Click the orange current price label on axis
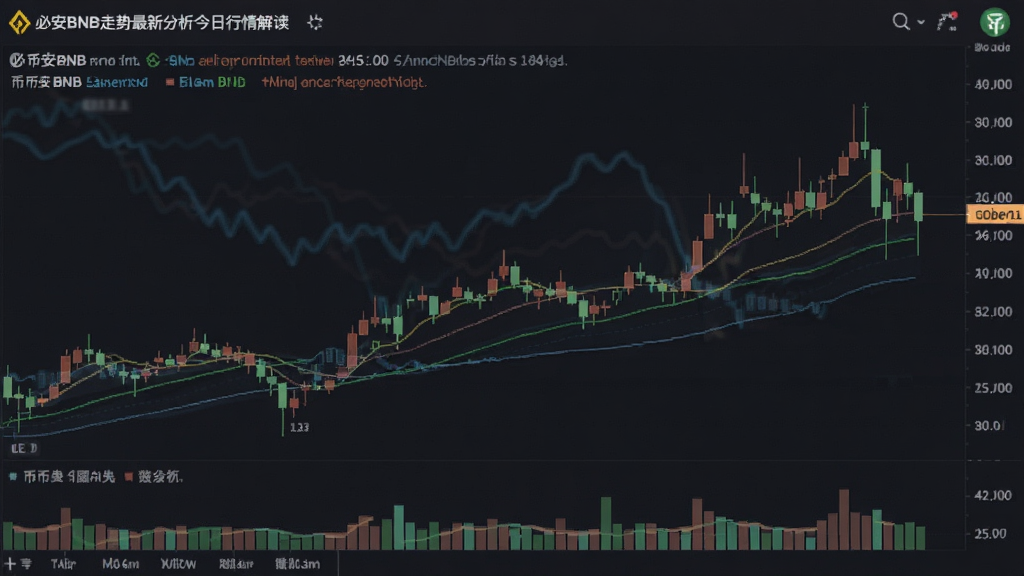Screen dimensions: 1024x576 pyautogui.click(x=995, y=215)
